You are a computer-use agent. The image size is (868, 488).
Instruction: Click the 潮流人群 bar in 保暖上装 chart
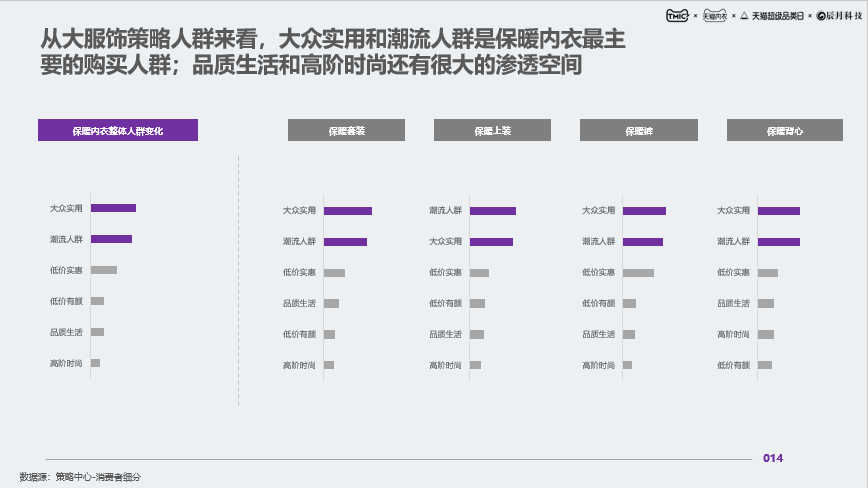493,211
